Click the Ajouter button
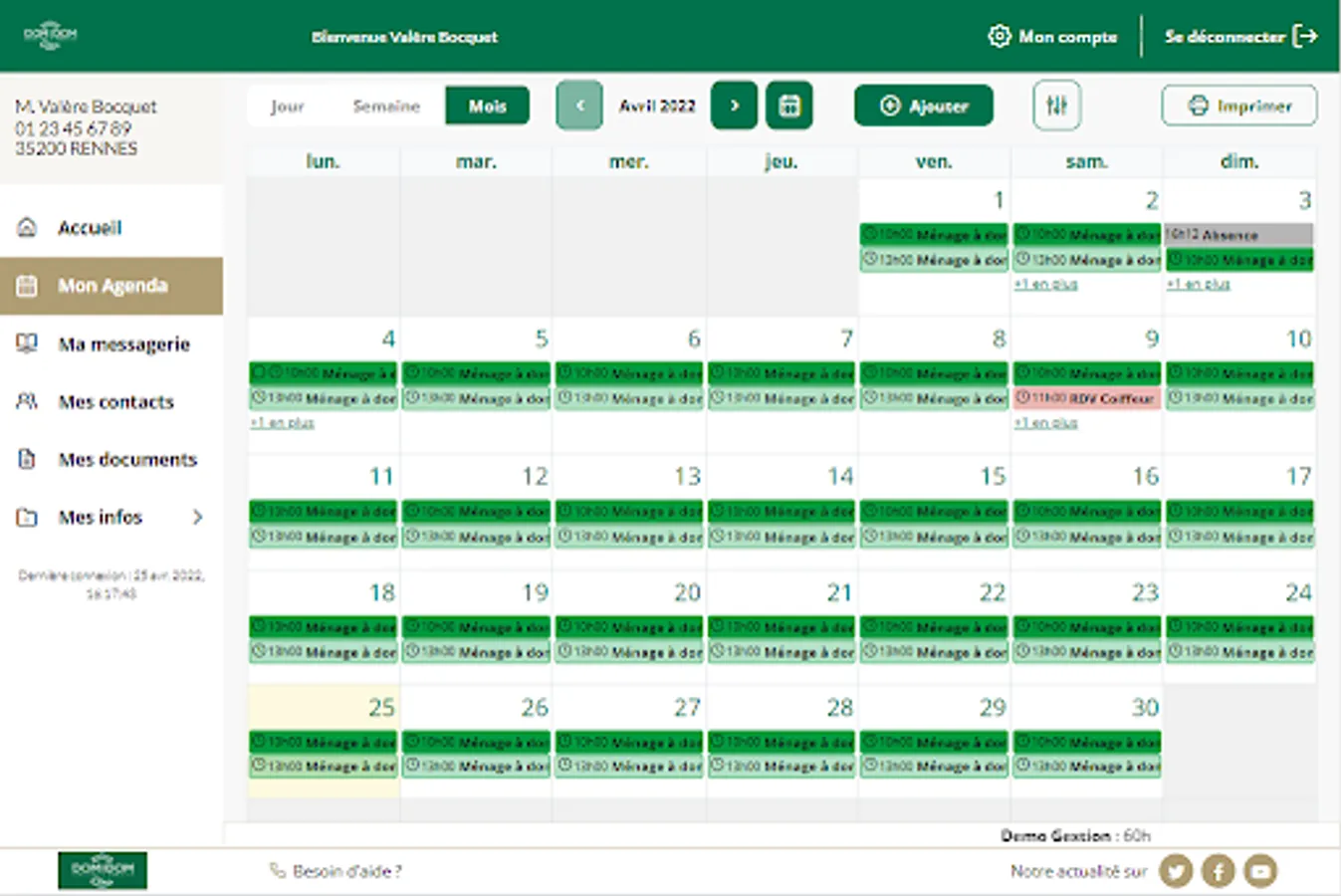 click(x=924, y=106)
